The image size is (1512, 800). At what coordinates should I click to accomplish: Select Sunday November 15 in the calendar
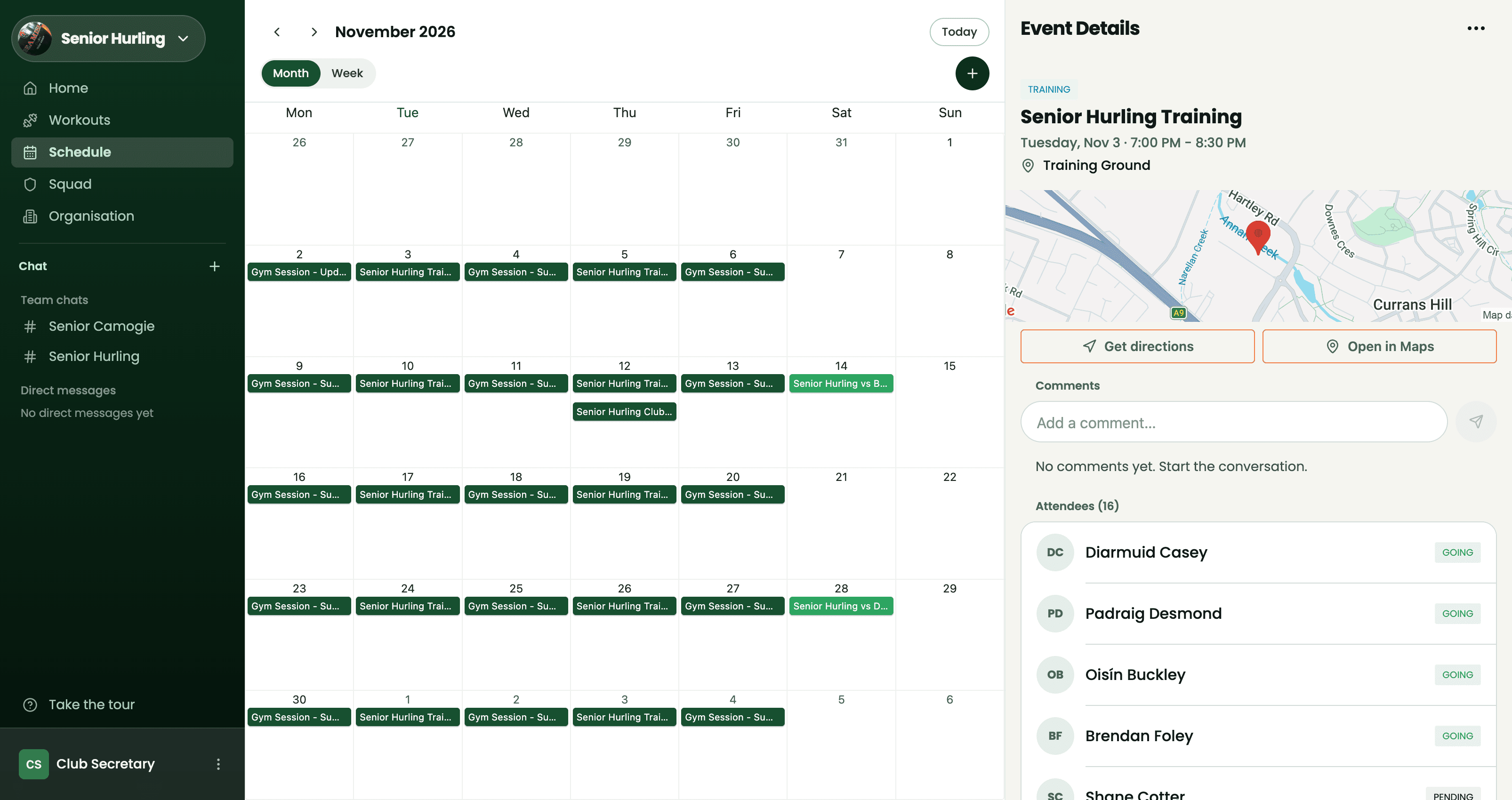point(949,412)
